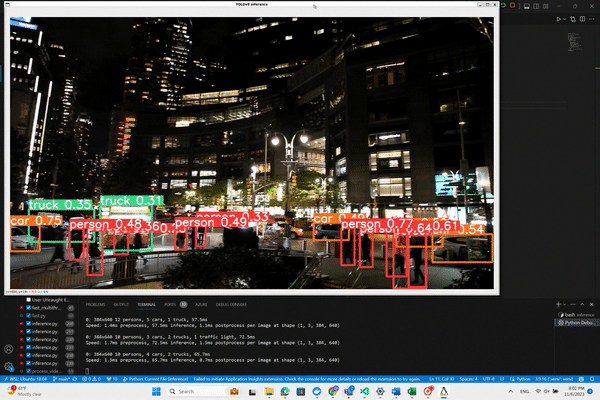Switch to the DEBUG CONSOLE tab
Viewport: 600px width, 400px height.
coord(231,305)
